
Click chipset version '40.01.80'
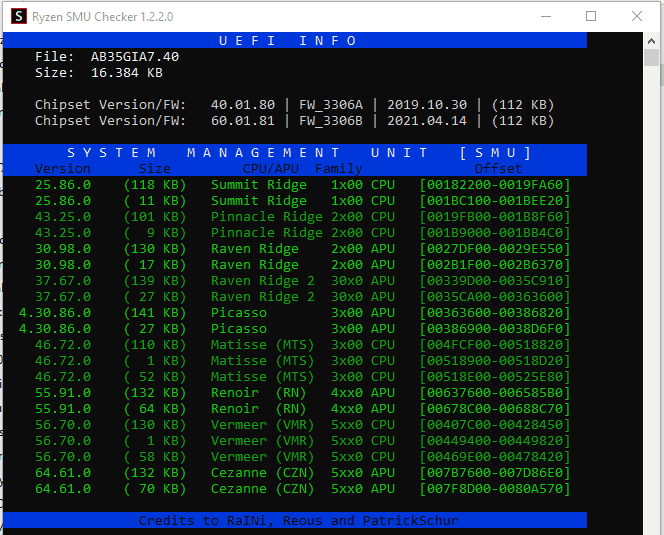(x=243, y=105)
